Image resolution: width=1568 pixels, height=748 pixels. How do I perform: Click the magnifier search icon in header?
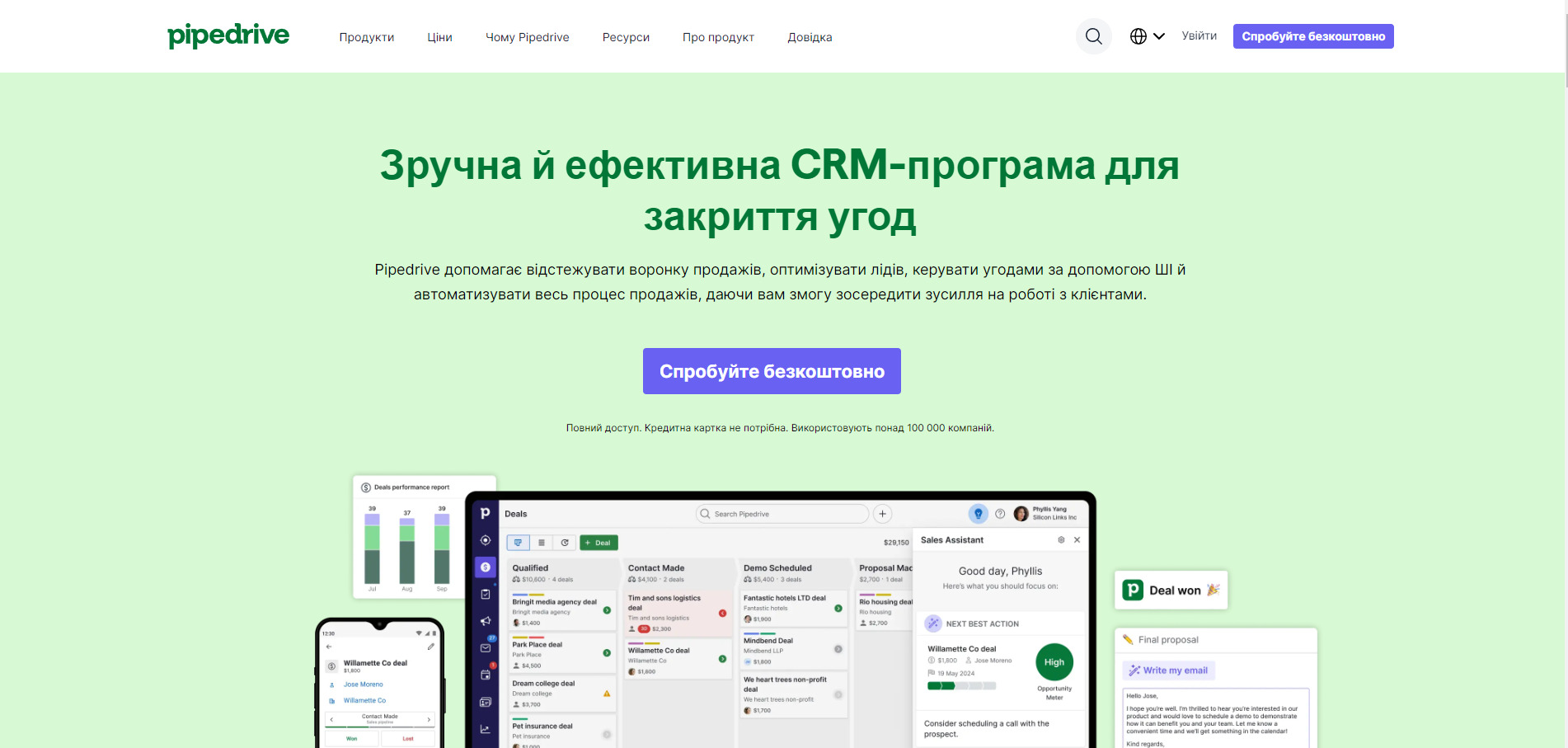pos(1093,36)
